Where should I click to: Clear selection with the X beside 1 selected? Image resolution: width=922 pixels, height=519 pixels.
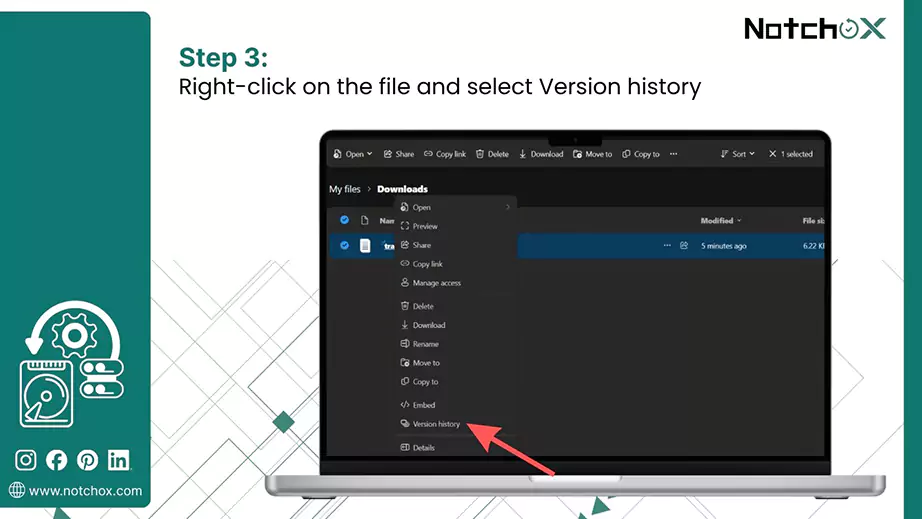click(x=773, y=154)
